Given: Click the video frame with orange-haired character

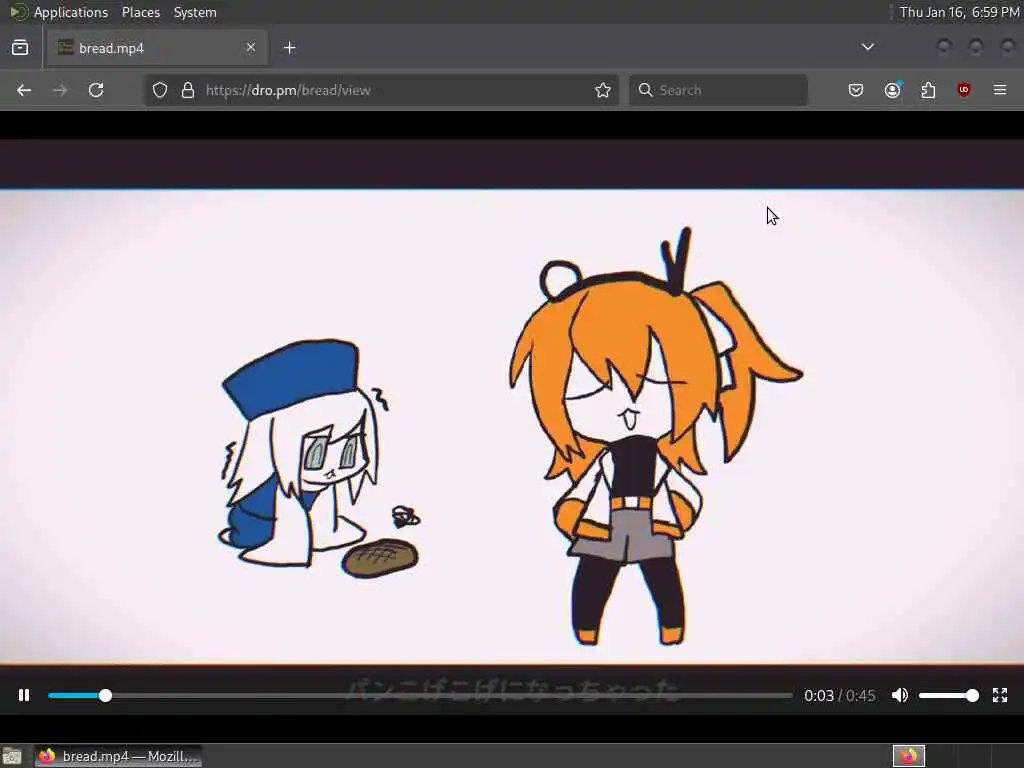Looking at the screenshot, I should 512,428.
